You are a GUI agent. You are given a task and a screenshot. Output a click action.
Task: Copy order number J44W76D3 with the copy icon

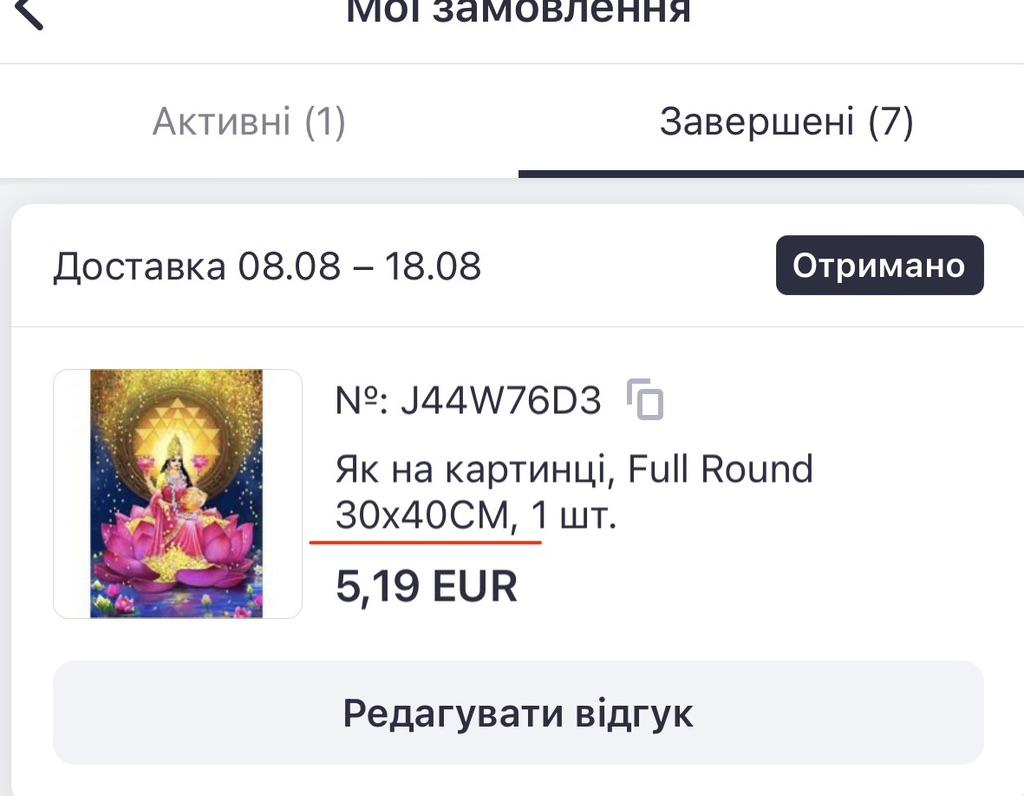[x=646, y=399]
